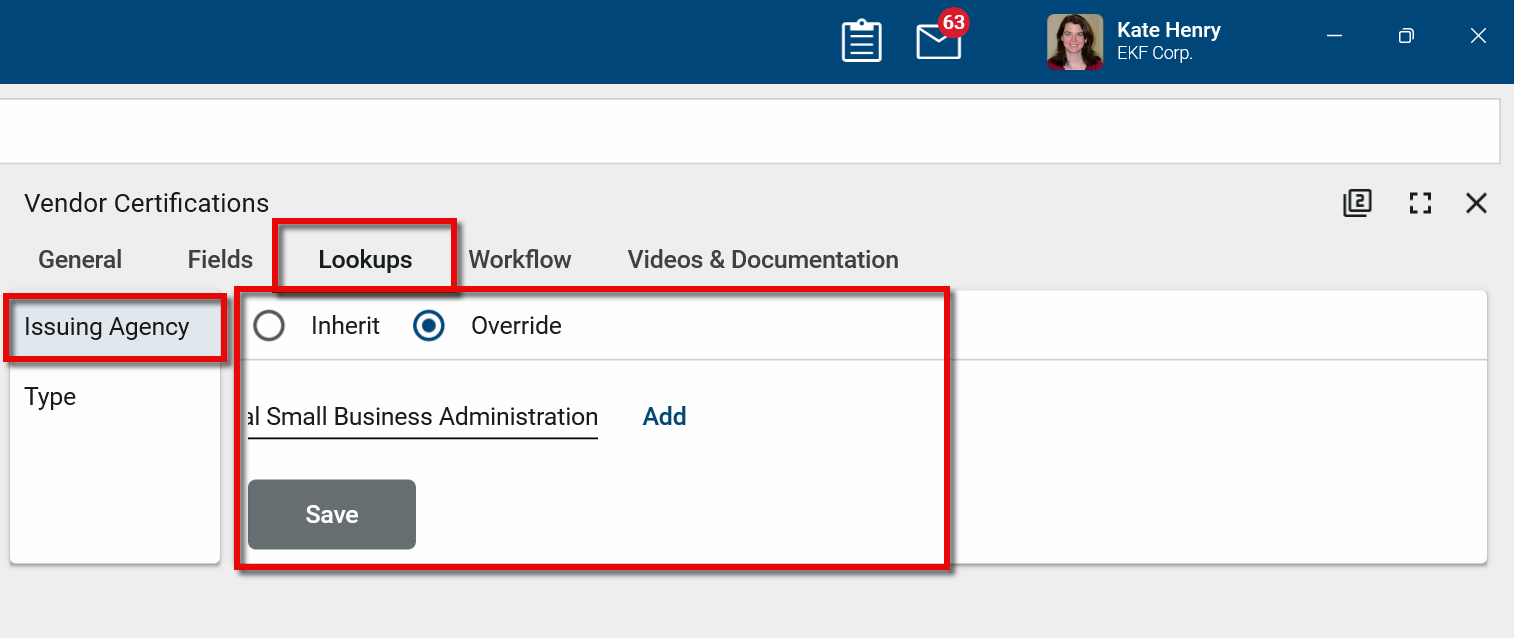The height and width of the screenshot is (638, 1514).
Task: Go to the Workflow tab
Action: pos(520,260)
